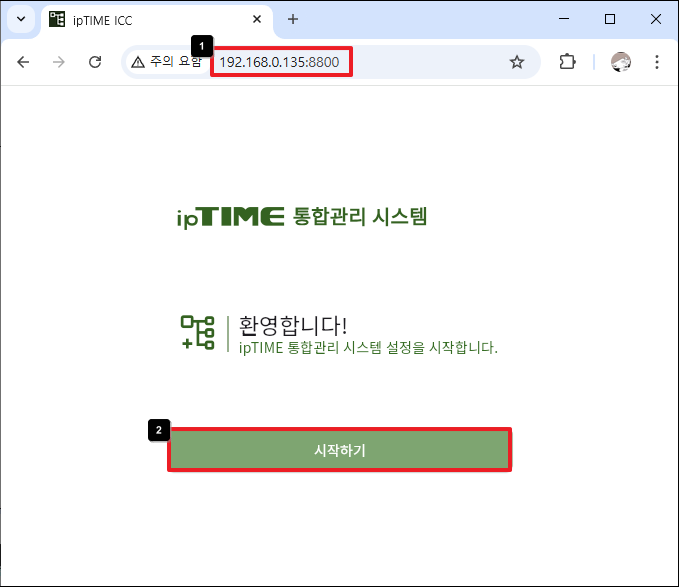Bookmark this page with the star icon
This screenshot has width=679, height=587.
click(517, 62)
